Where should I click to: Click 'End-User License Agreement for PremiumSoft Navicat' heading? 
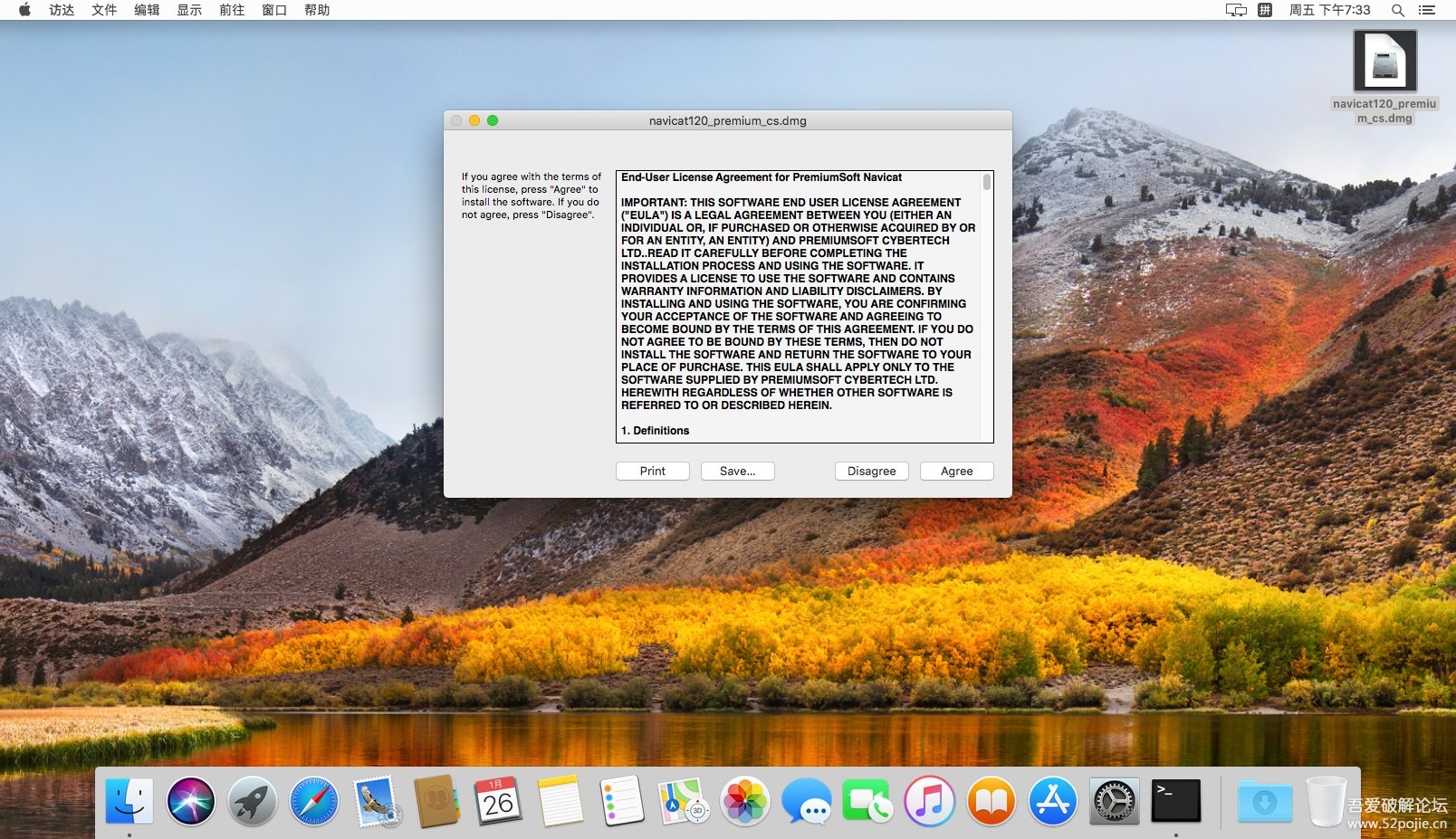tap(762, 177)
